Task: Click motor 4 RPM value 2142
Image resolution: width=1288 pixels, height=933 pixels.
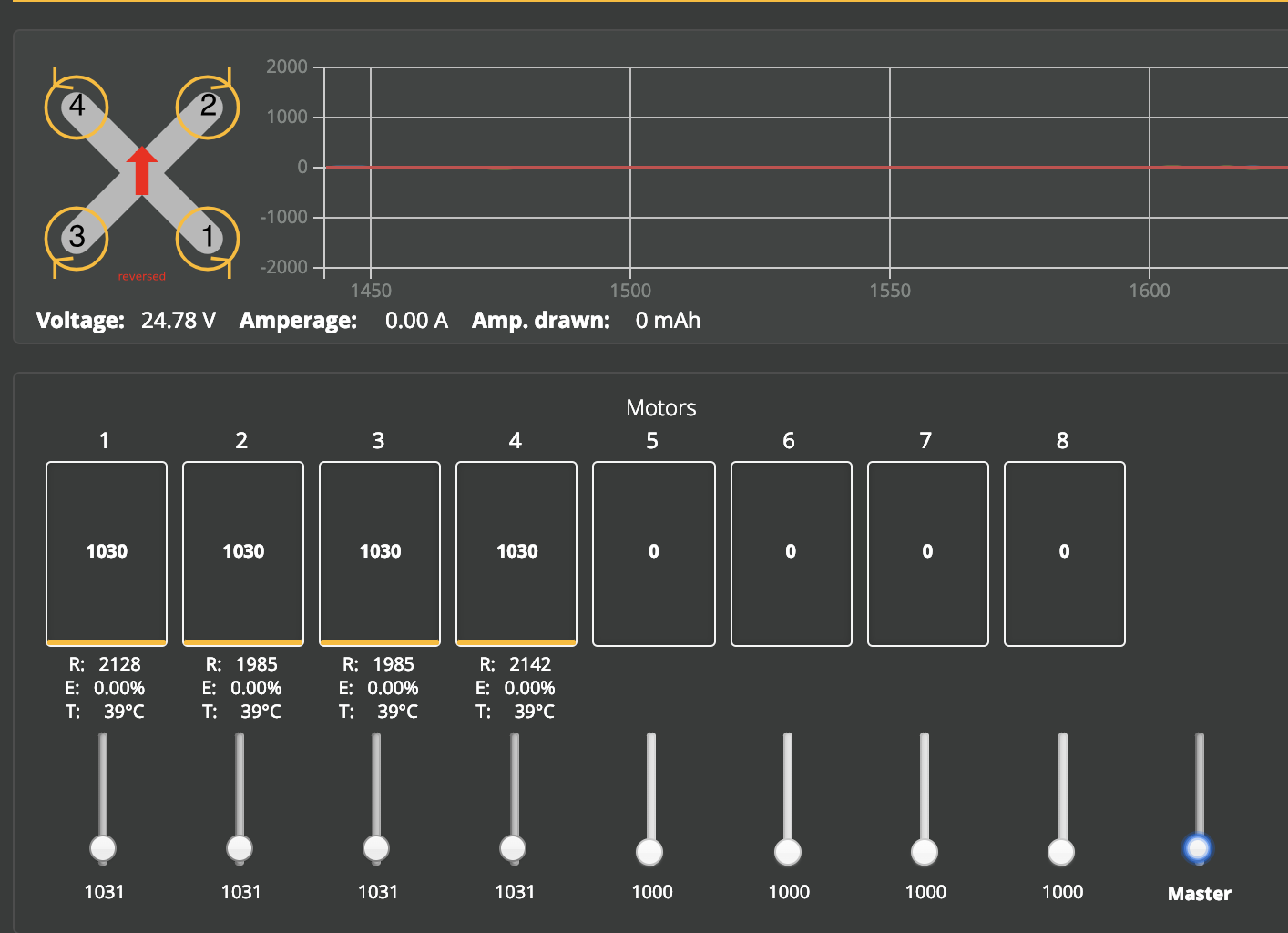Action: (530, 664)
